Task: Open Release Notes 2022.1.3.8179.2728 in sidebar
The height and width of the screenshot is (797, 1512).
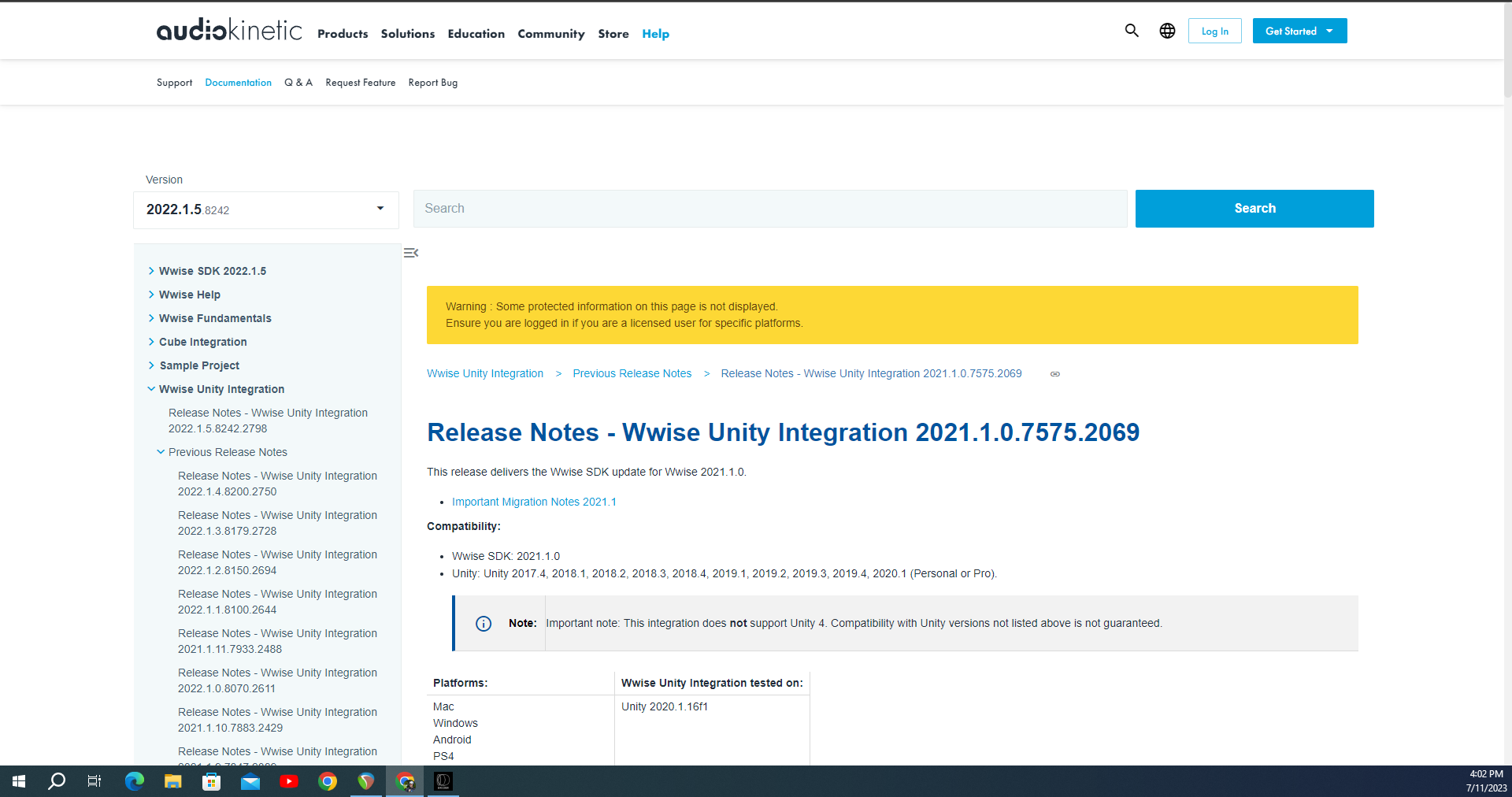Action: tap(277, 523)
